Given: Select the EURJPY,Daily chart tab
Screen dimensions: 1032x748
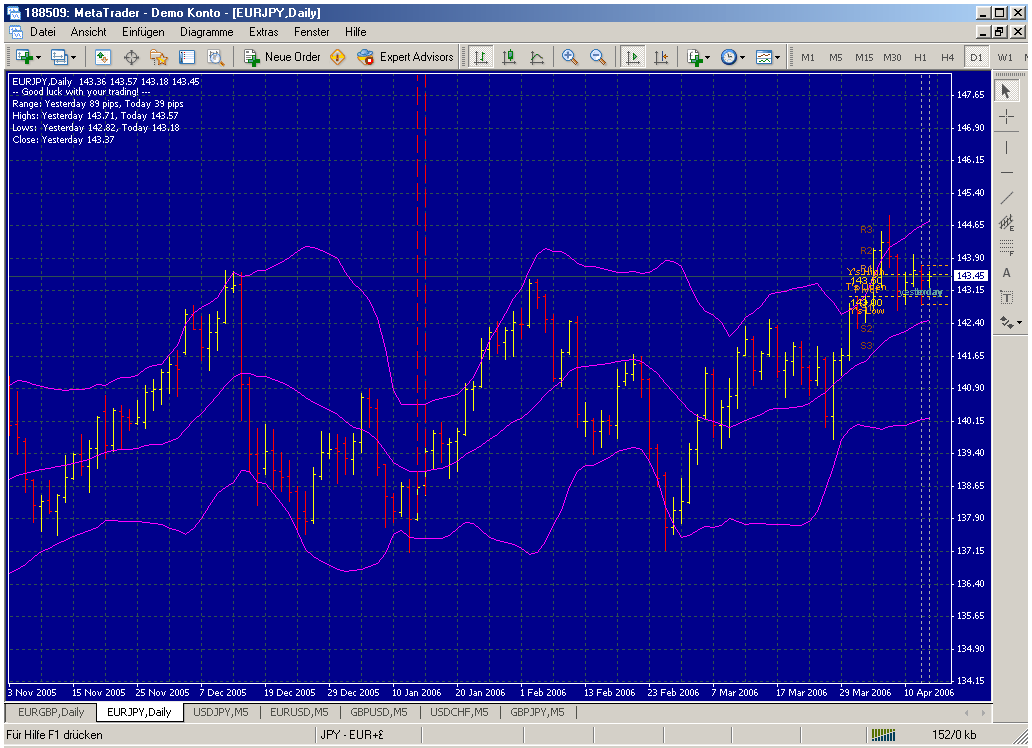Looking at the screenshot, I should pyautogui.click(x=139, y=712).
